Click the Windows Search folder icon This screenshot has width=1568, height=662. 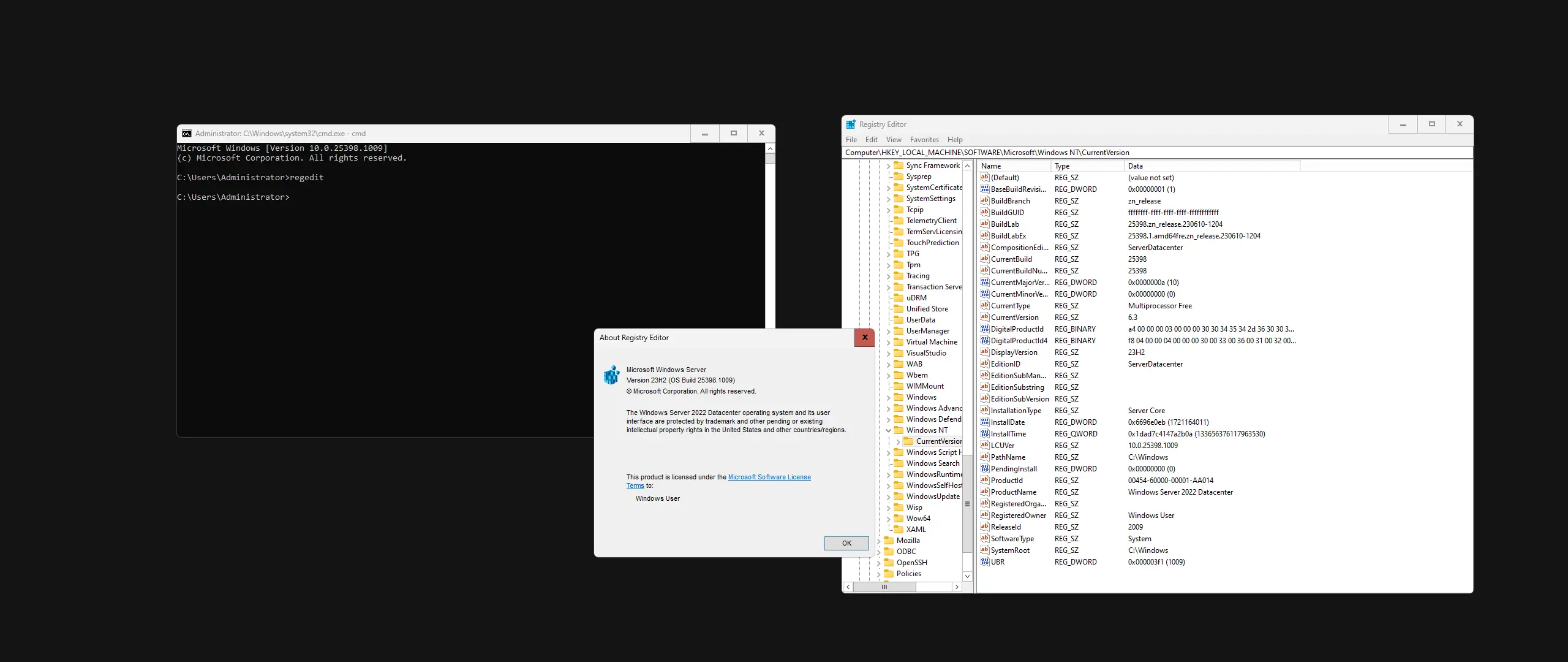coord(899,463)
